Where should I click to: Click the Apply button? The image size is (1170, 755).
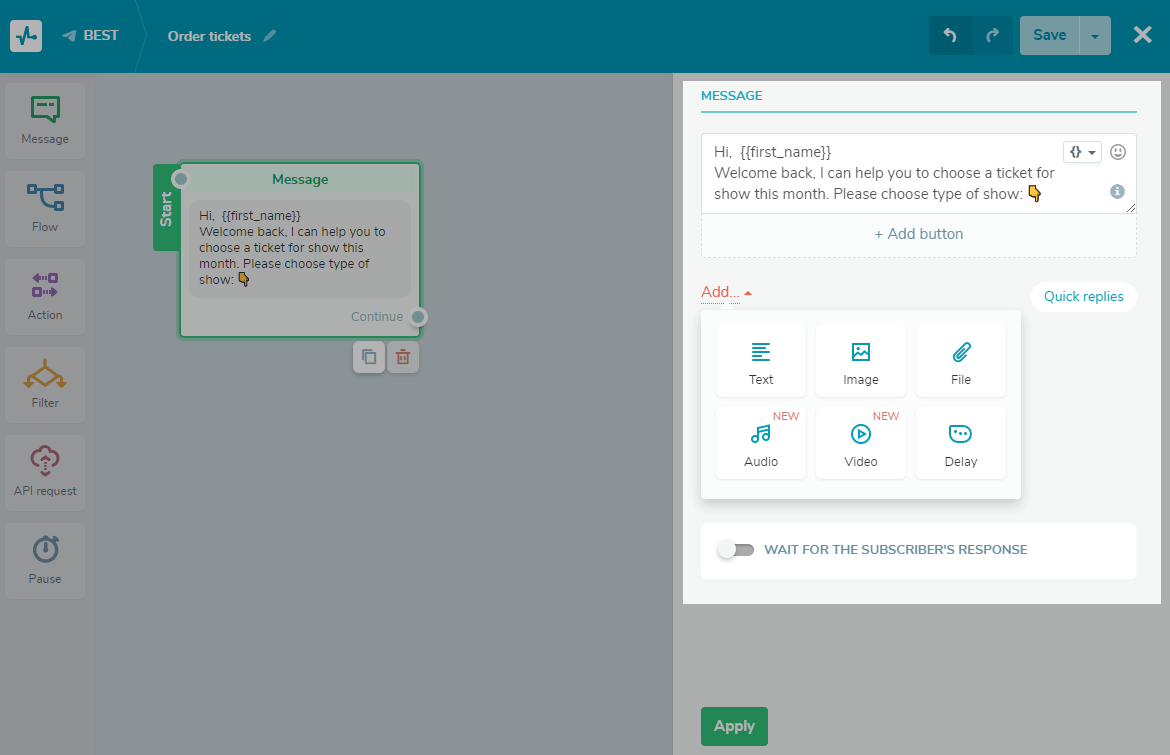pos(734,726)
